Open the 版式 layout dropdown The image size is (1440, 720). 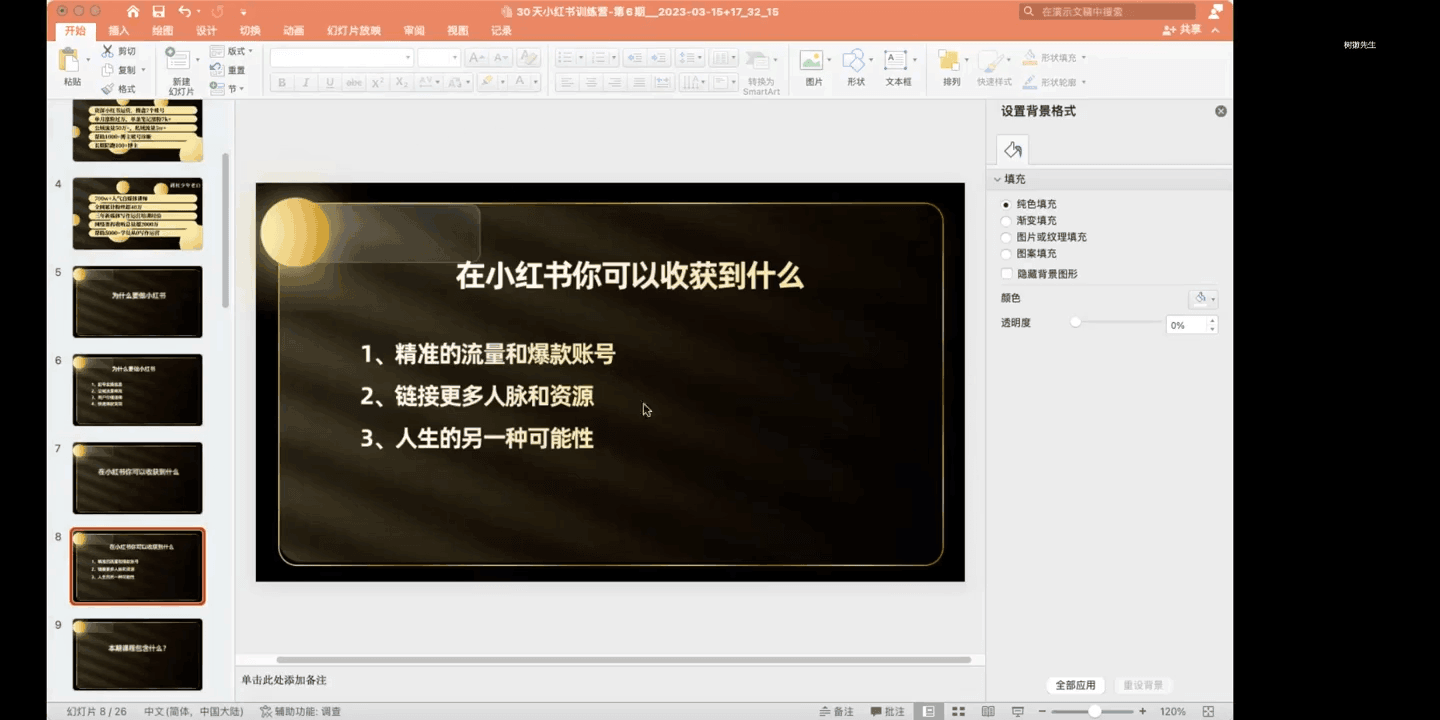point(232,51)
